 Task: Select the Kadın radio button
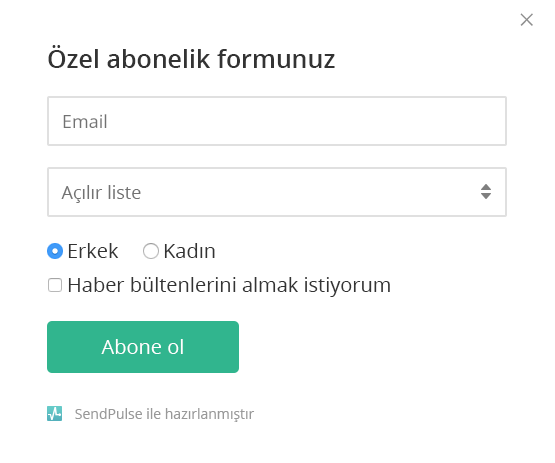pyautogui.click(x=151, y=251)
